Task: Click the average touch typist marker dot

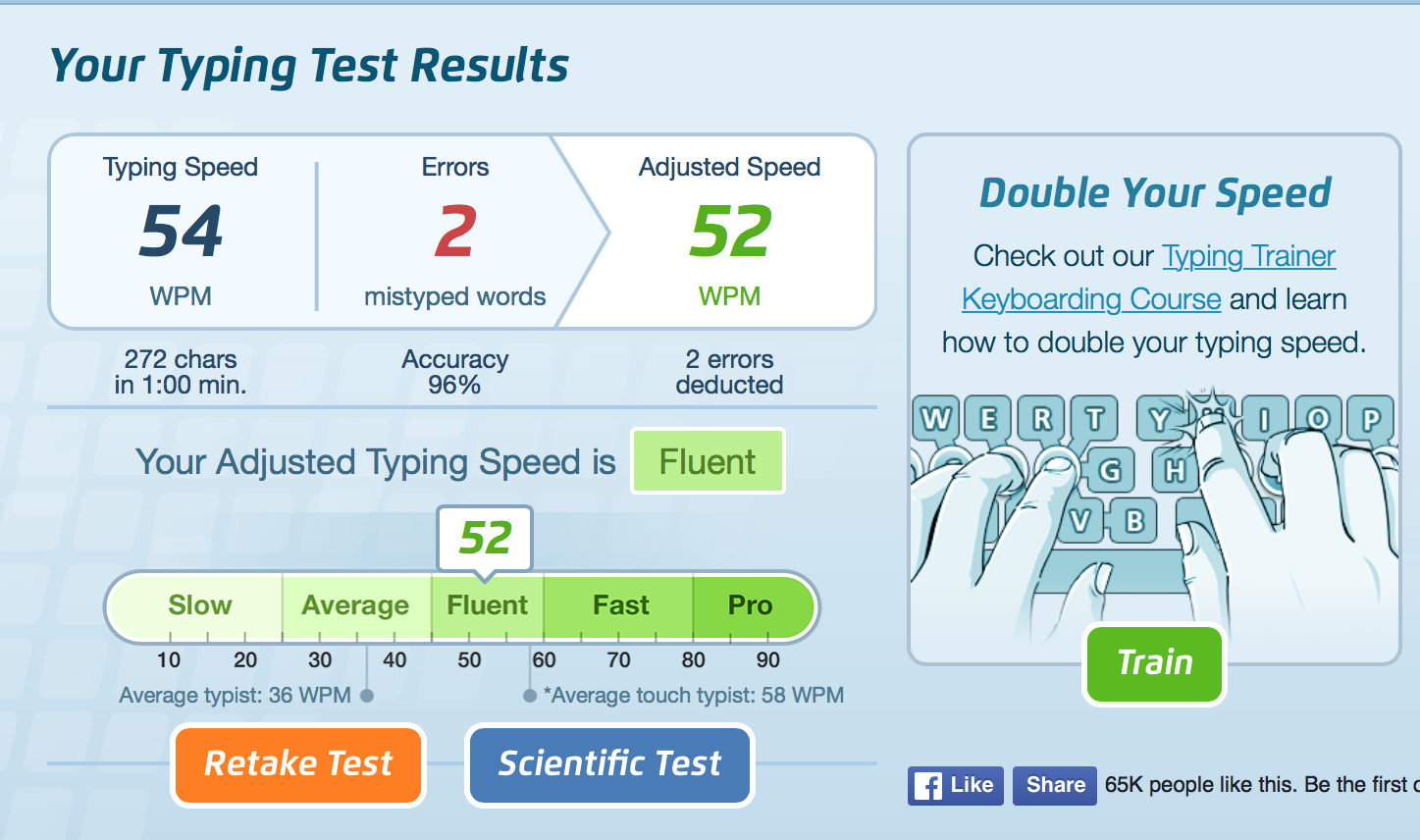Action: click(x=530, y=696)
